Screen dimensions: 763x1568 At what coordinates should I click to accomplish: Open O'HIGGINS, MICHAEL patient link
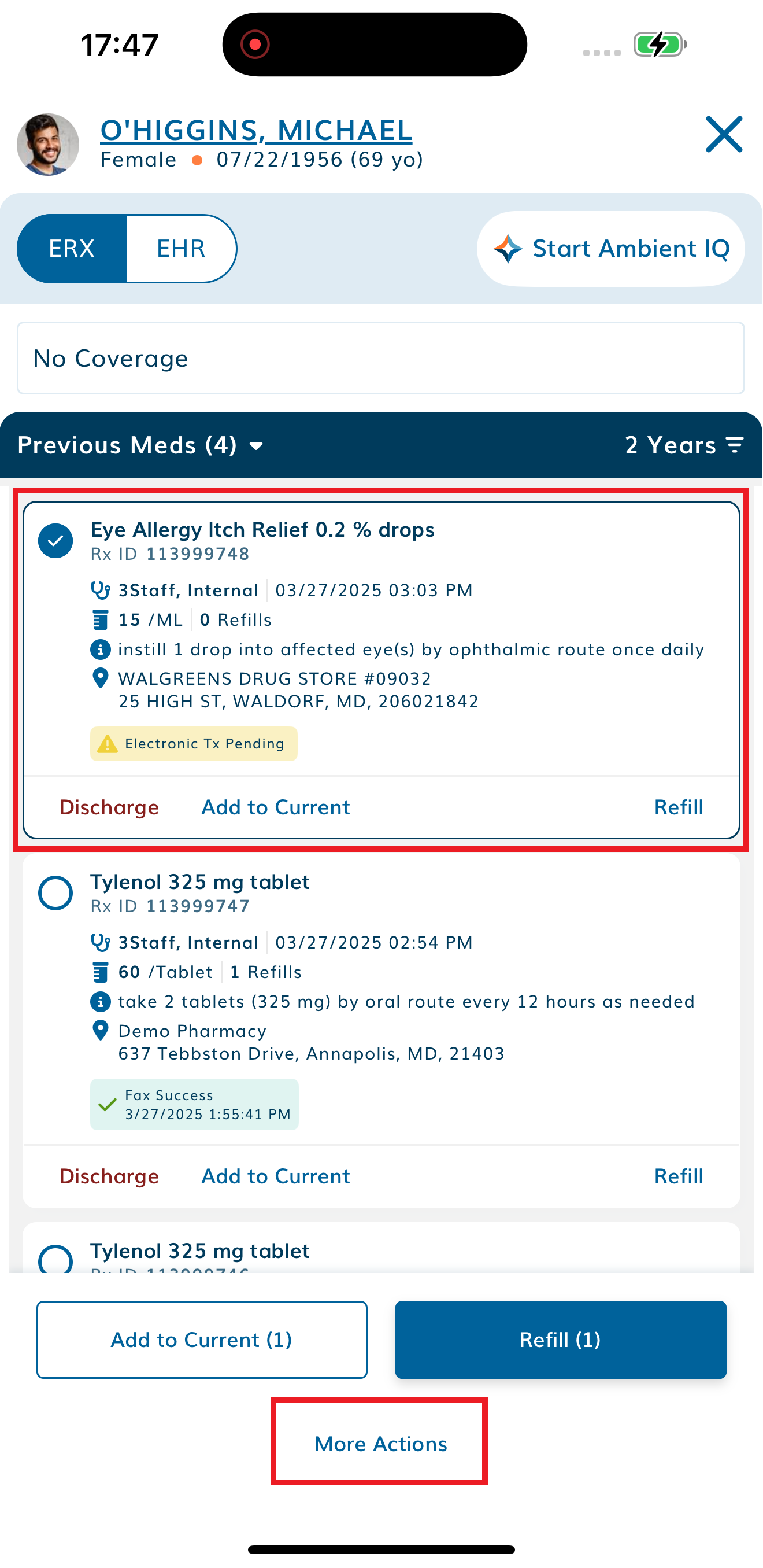[256, 130]
